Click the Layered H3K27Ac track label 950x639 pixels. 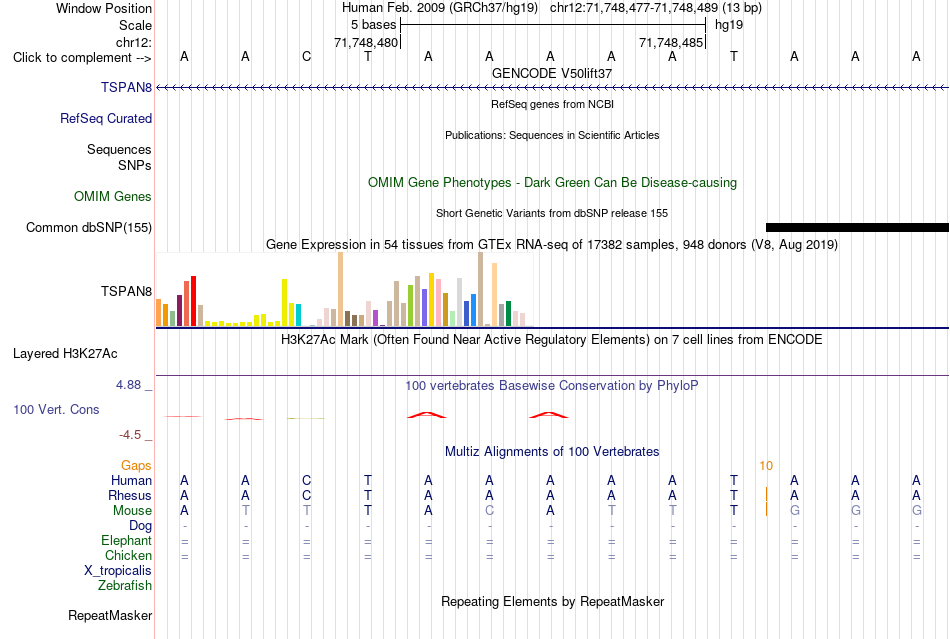point(65,354)
